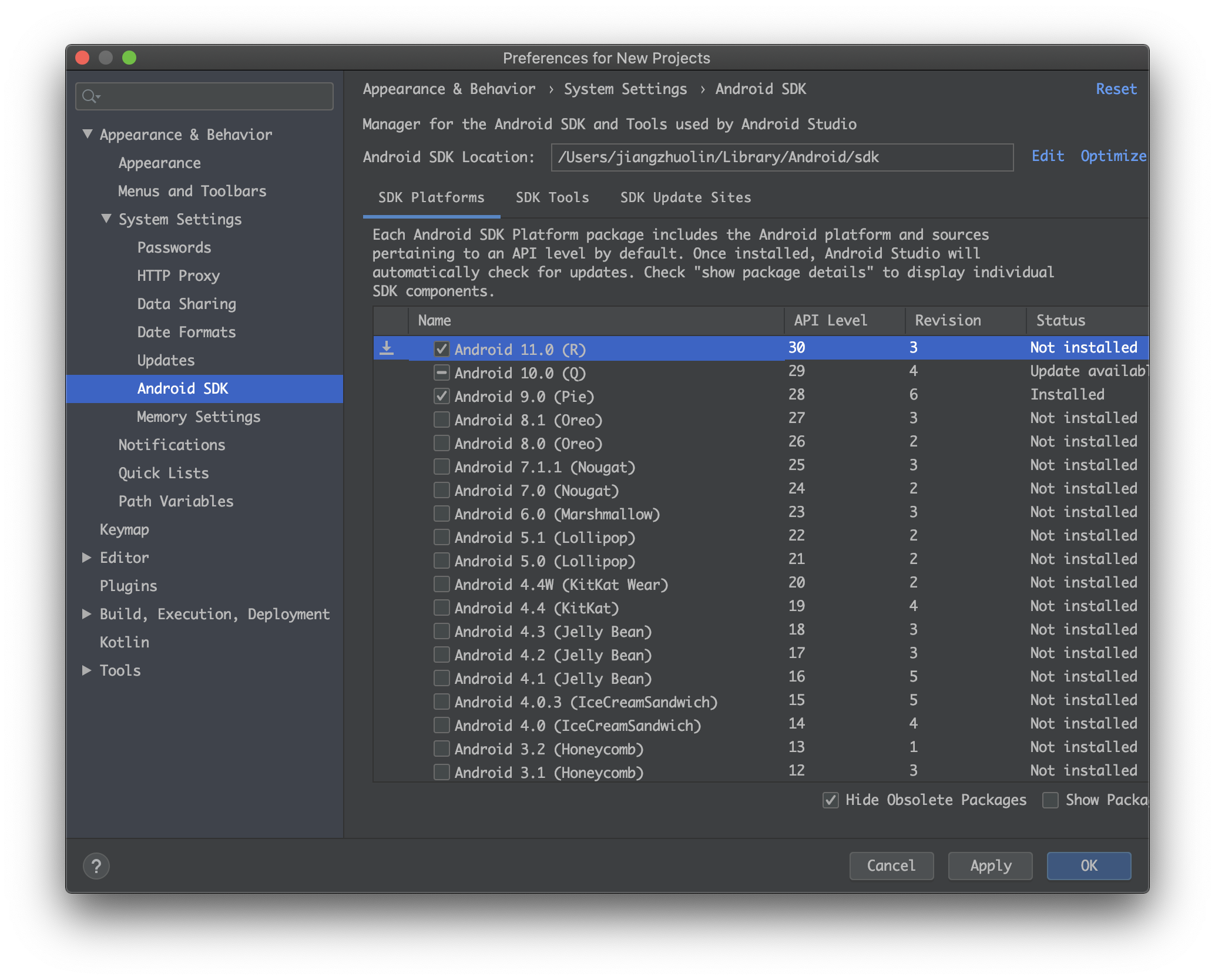Click the Apply button

click(x=990, y=865)
